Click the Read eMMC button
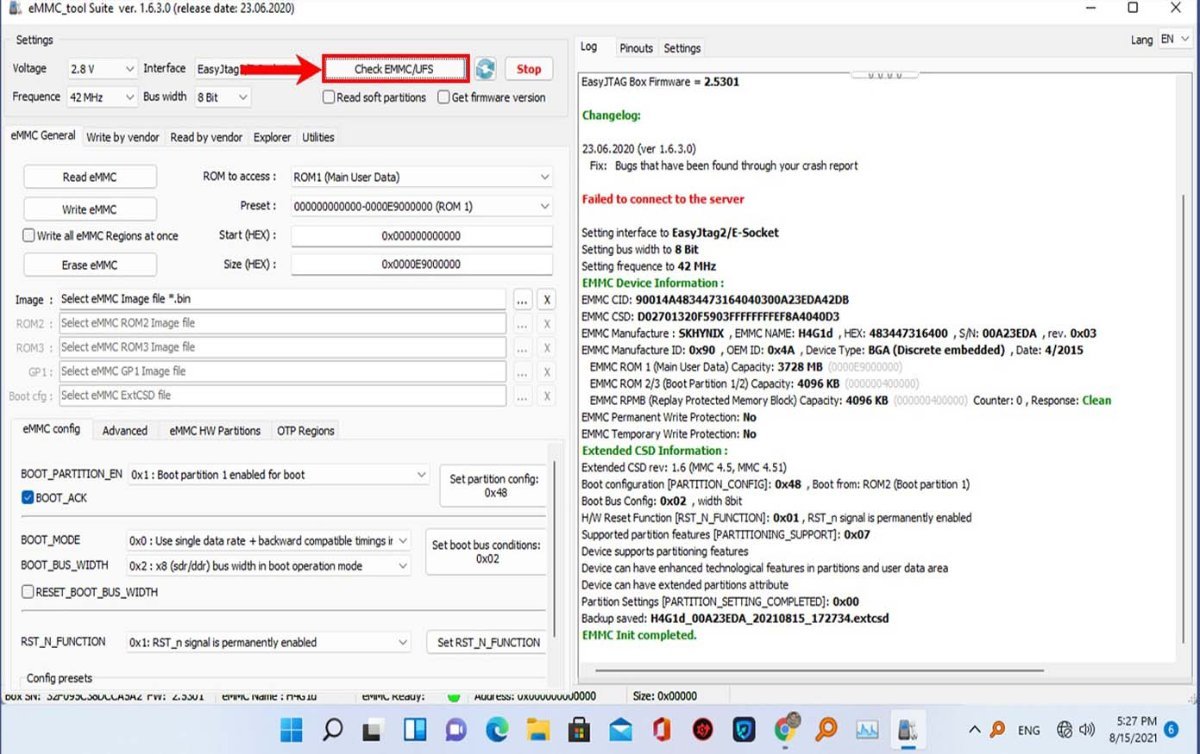1200x754 pixels. tap(90, 177)
